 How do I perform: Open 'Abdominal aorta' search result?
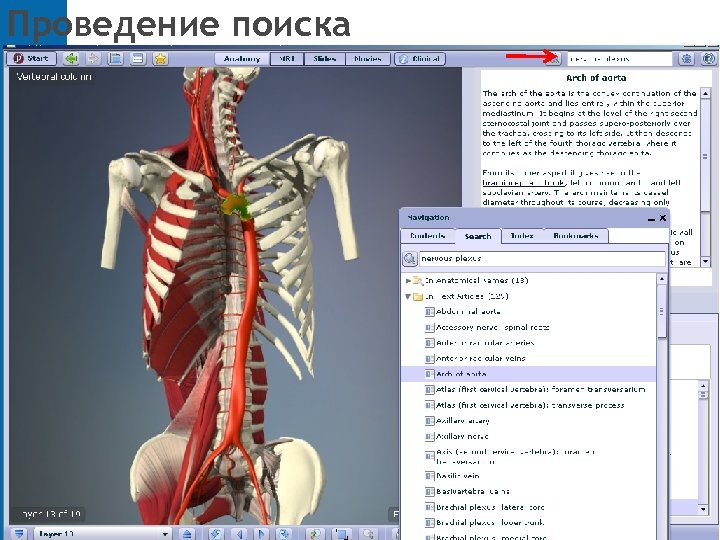coord(468,312)
